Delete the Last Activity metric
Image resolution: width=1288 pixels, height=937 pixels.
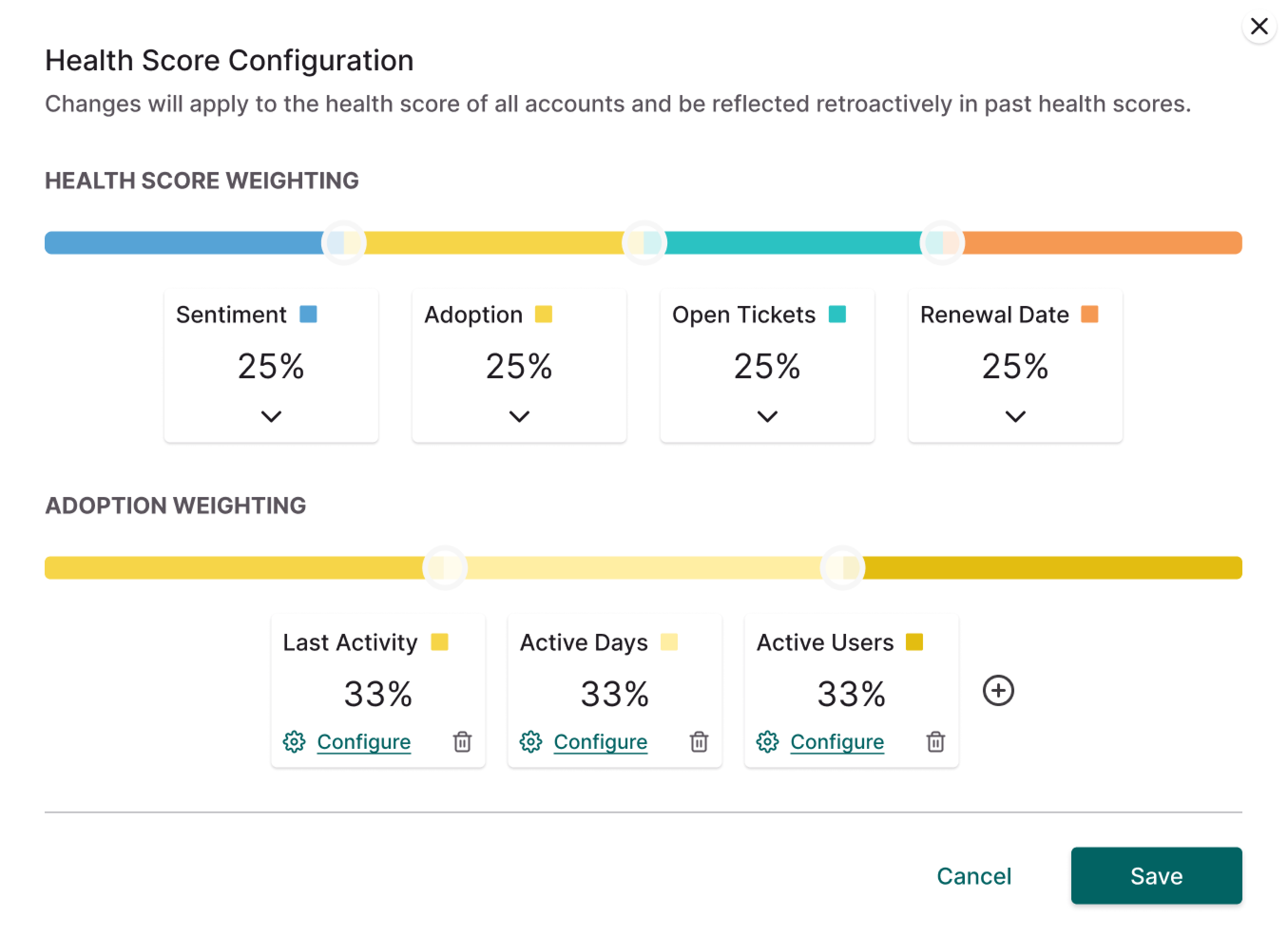462,742
